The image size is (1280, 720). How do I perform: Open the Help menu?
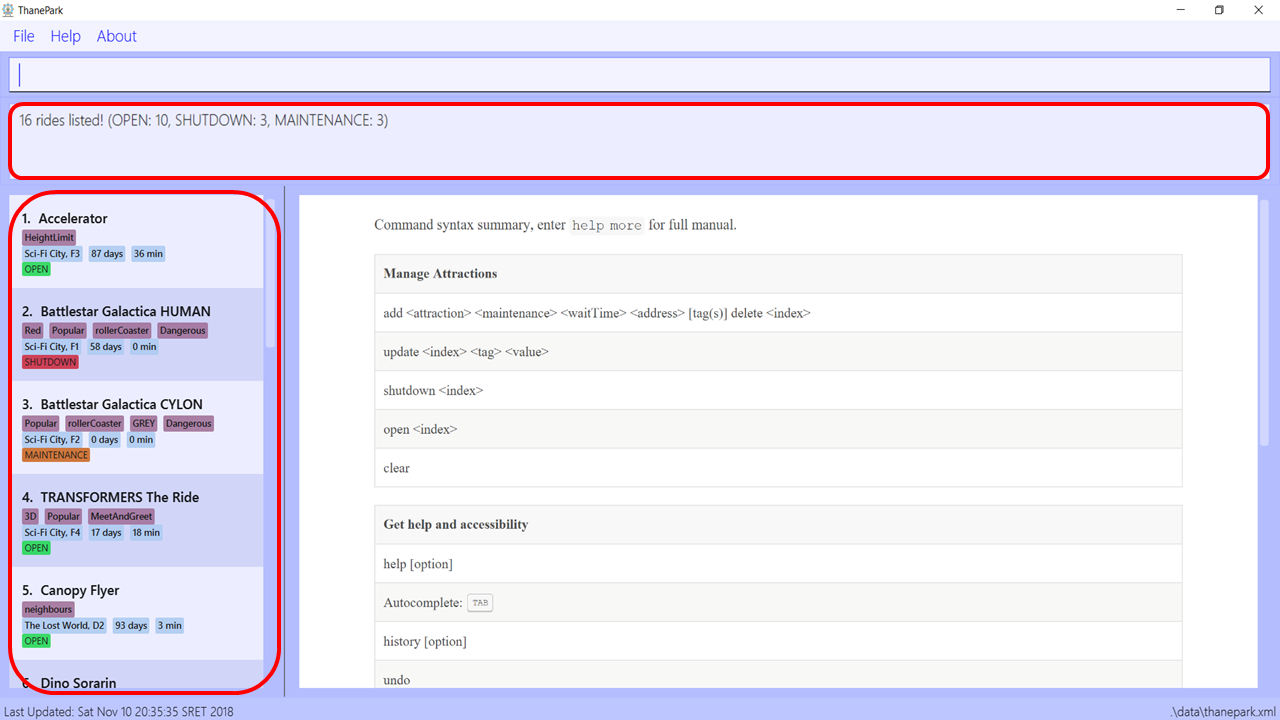(x=65, y=36)
